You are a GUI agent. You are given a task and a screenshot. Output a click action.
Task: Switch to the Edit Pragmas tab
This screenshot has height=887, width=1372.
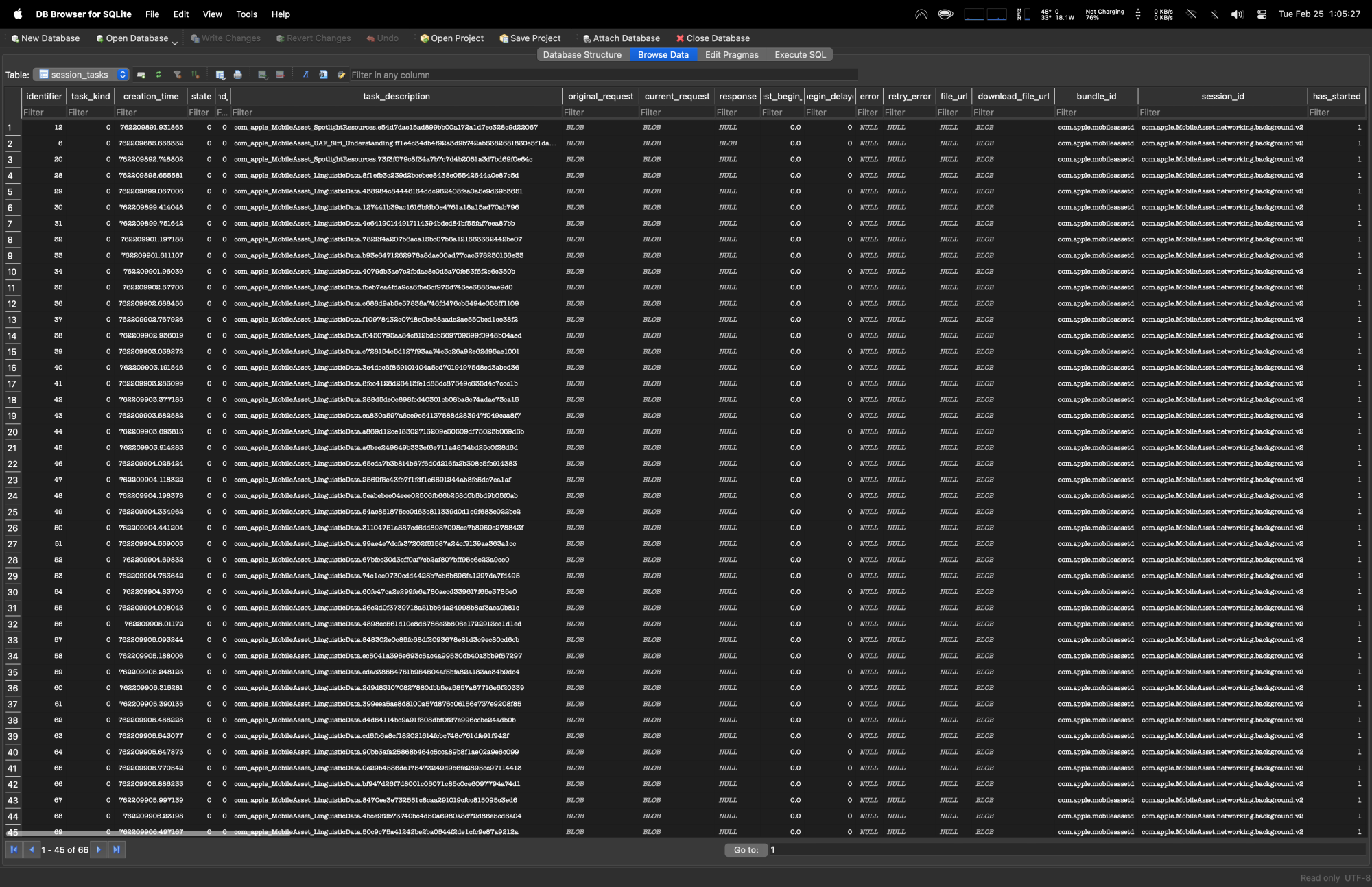[732, 54]
